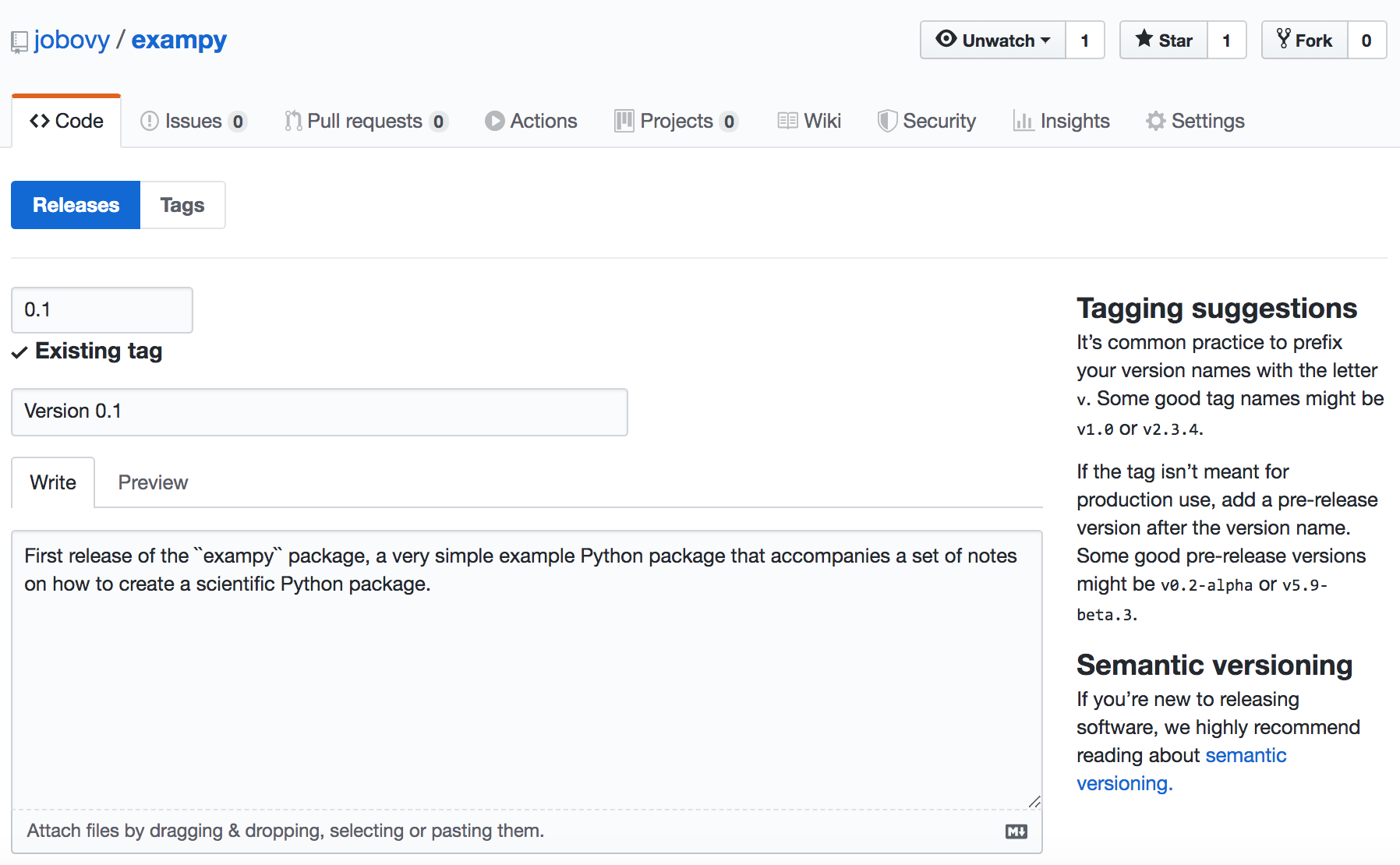This screenshot has height=865, width=1400.
Task: Click the release title field Version 0.1
Action: click(x=320, y=411)
